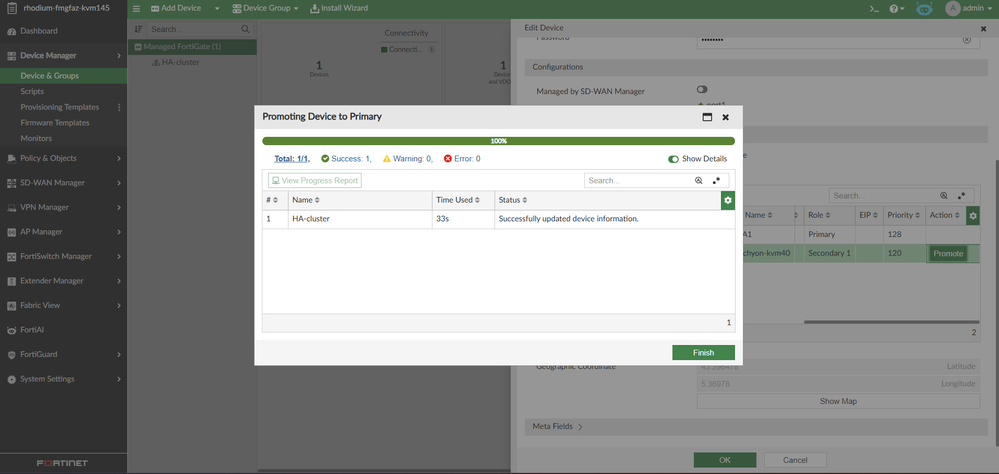Expand the Device Manager sidebar menu
The image size is (999, 474).
(x=63, y=55)
